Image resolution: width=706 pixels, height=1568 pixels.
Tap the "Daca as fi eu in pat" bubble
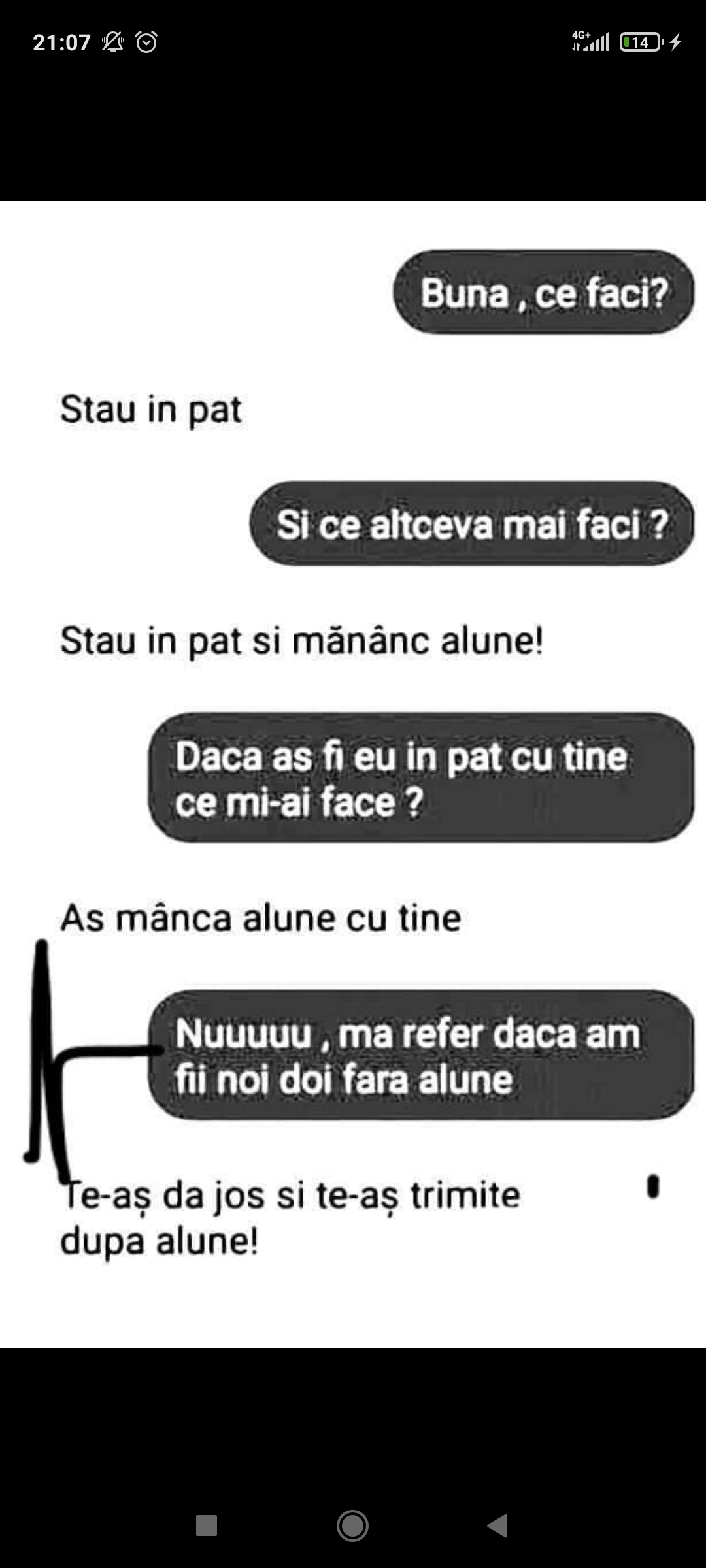click(422, 778)
